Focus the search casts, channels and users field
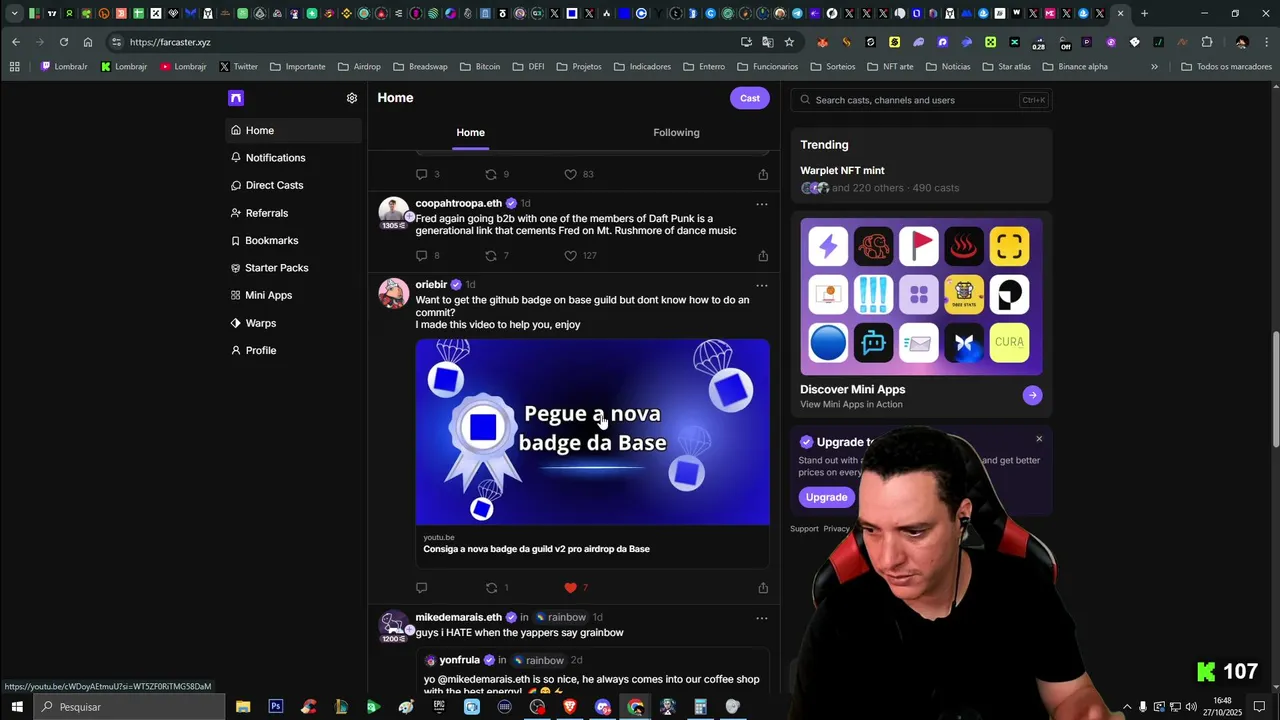This screenshot has width=1280, height=720. pyautogui.click(x=921, y=100)
